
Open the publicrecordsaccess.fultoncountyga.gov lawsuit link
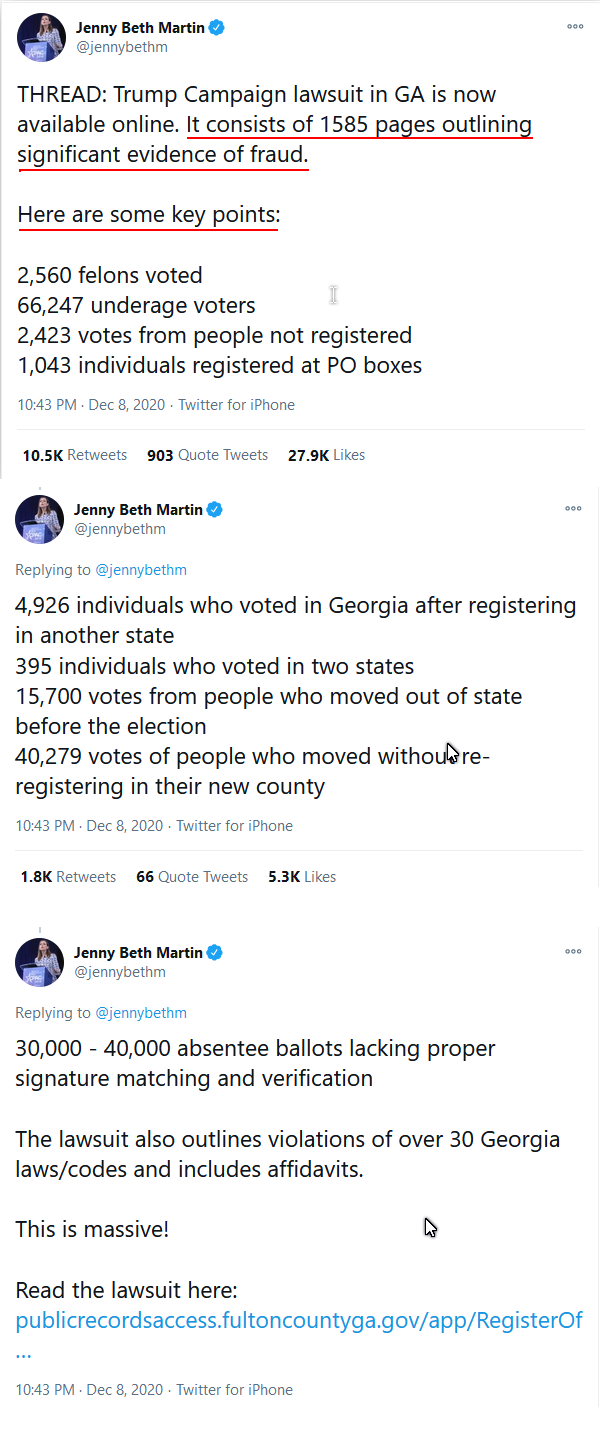click(299, 1320)
